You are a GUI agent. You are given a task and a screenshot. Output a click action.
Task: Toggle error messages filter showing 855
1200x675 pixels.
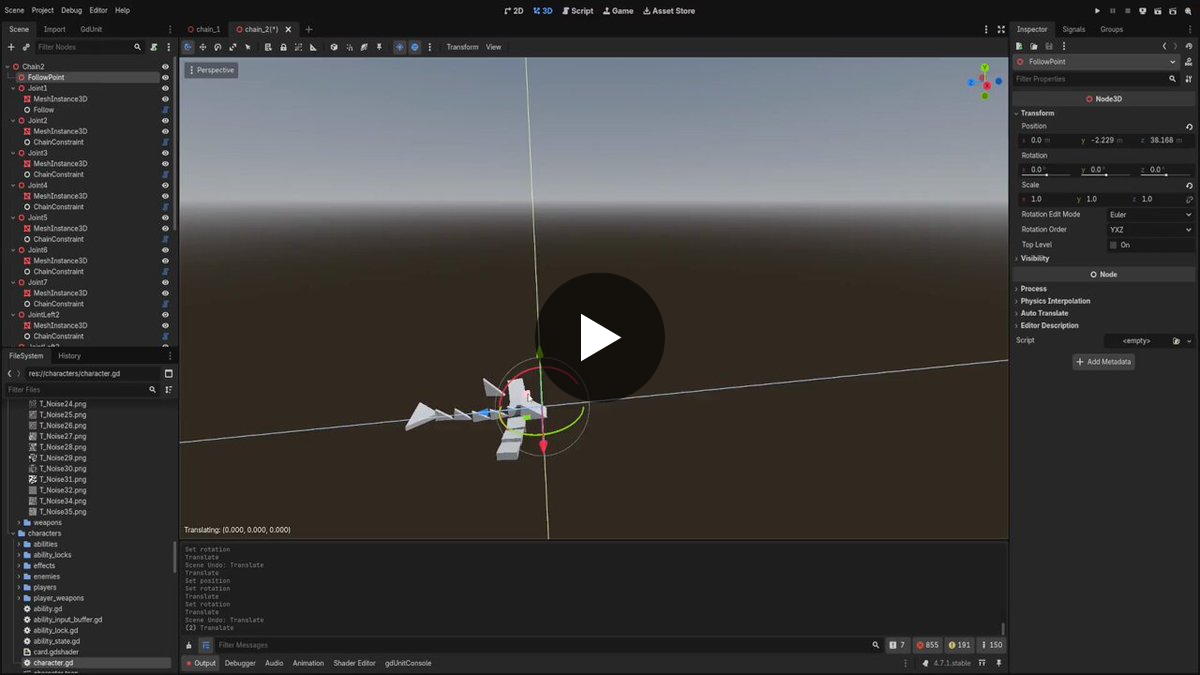(x=928, y=645)
